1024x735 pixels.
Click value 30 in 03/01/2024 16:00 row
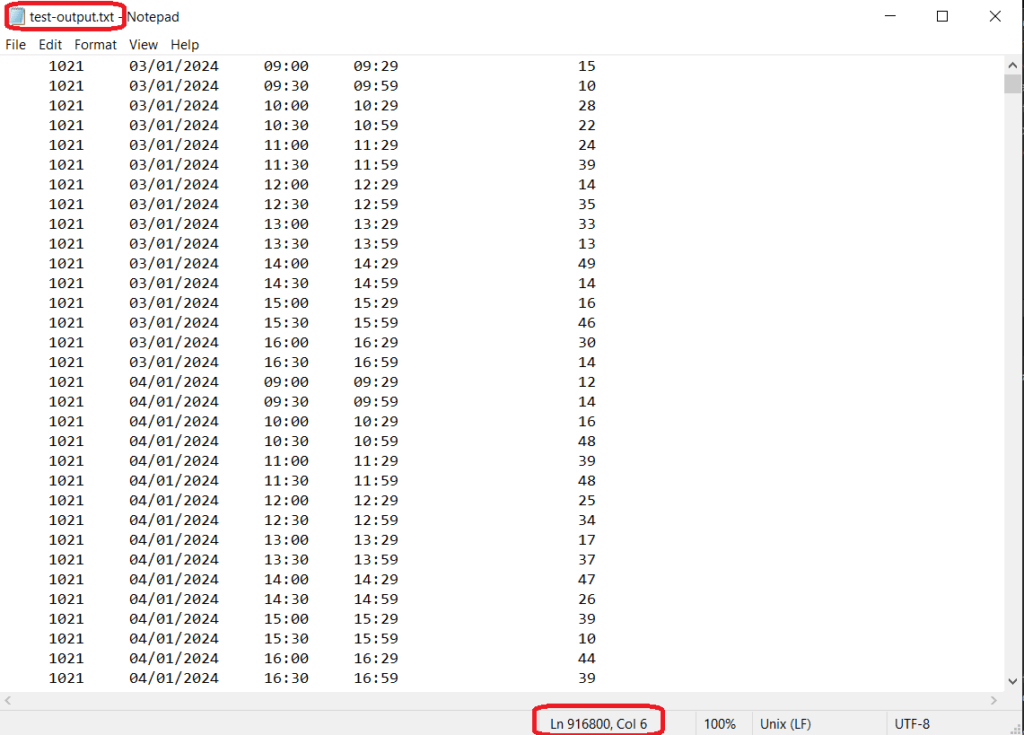tap(586, 342)
